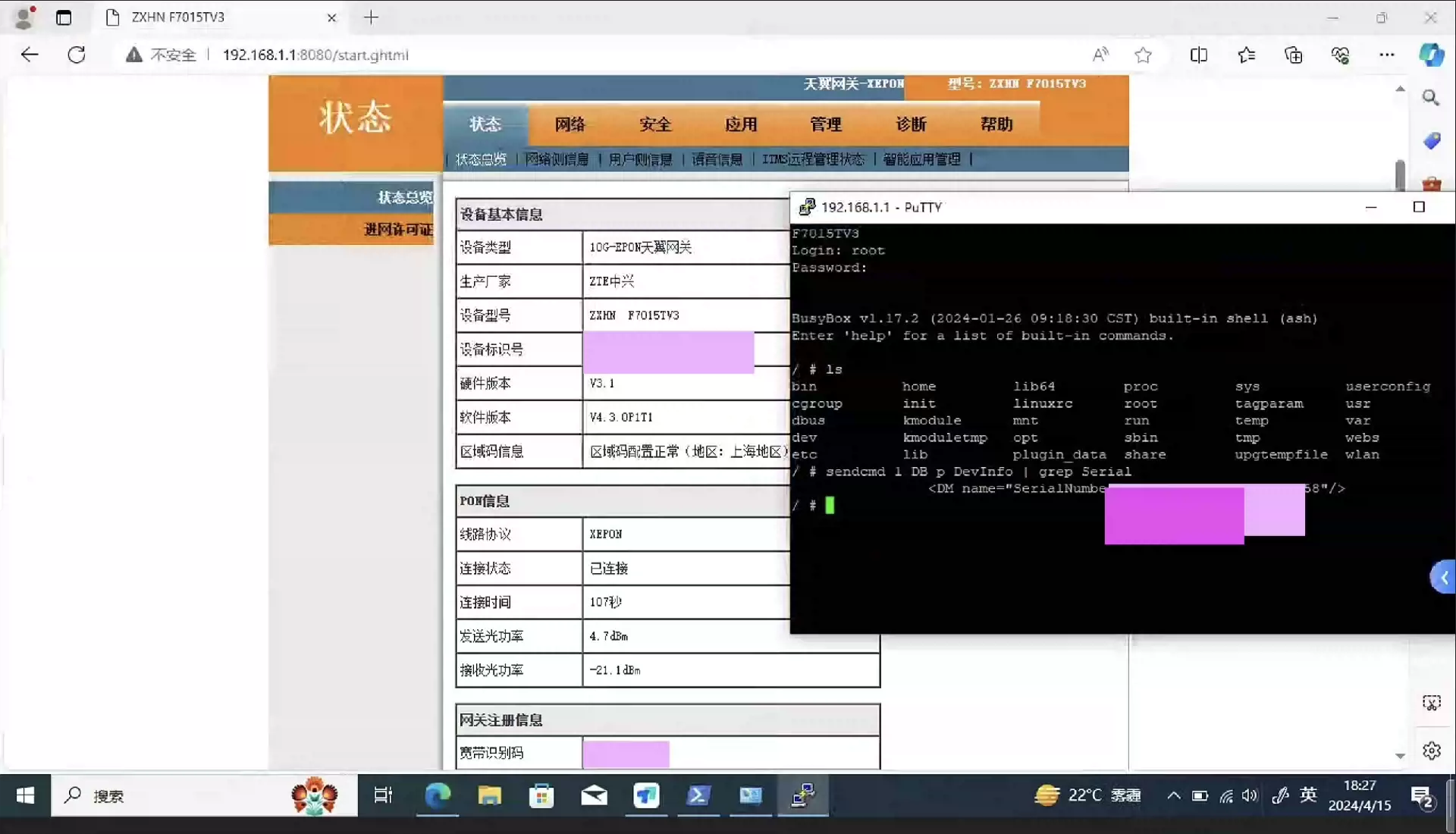1456x834 pixels.
Task: Select the 网络 main tab
Action: 570,124
